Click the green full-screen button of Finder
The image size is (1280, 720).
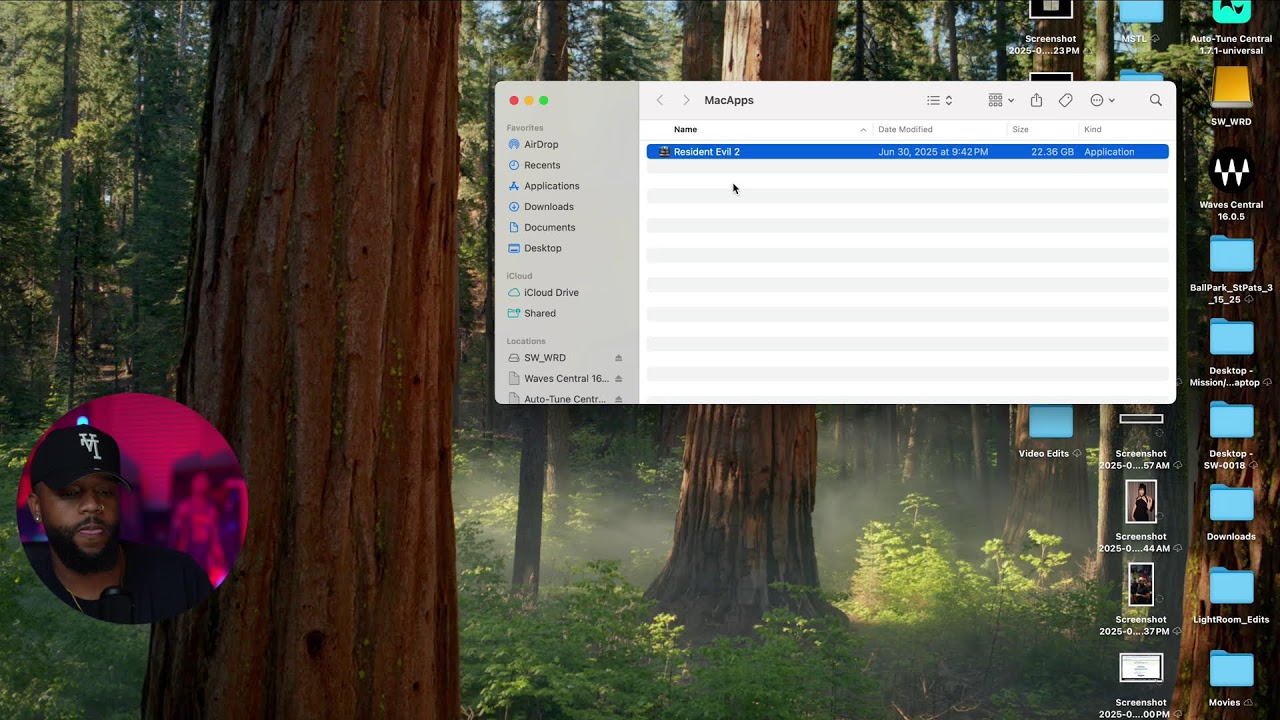point(544,100)
